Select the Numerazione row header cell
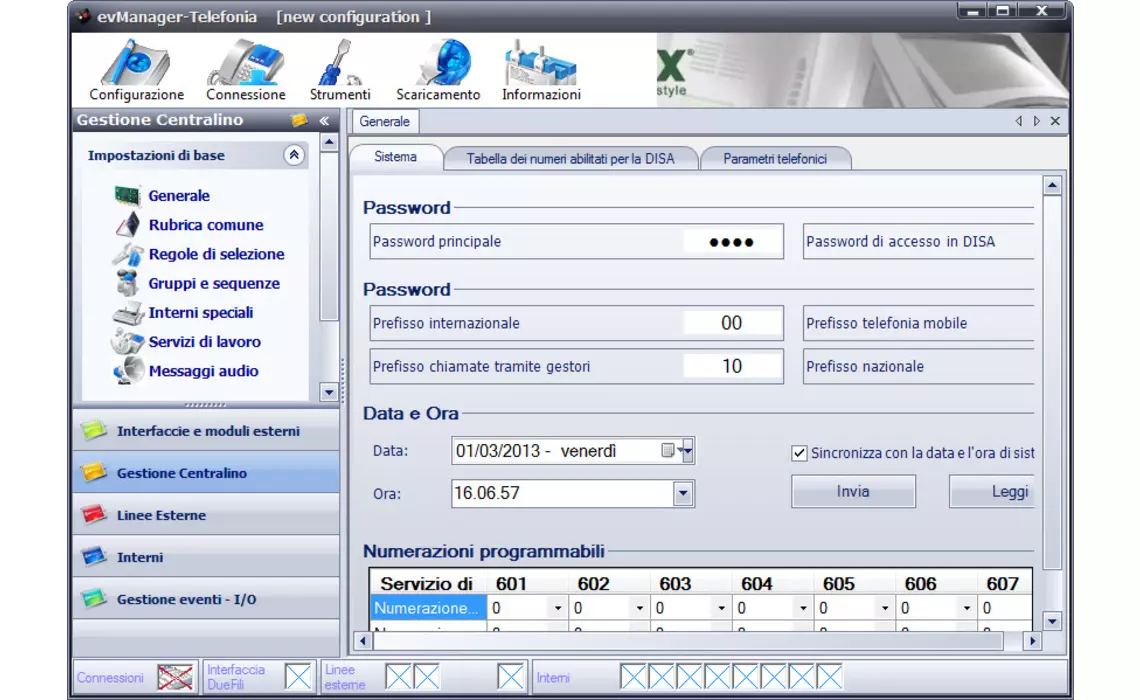The image size is (1140, 700). point(428,608)
